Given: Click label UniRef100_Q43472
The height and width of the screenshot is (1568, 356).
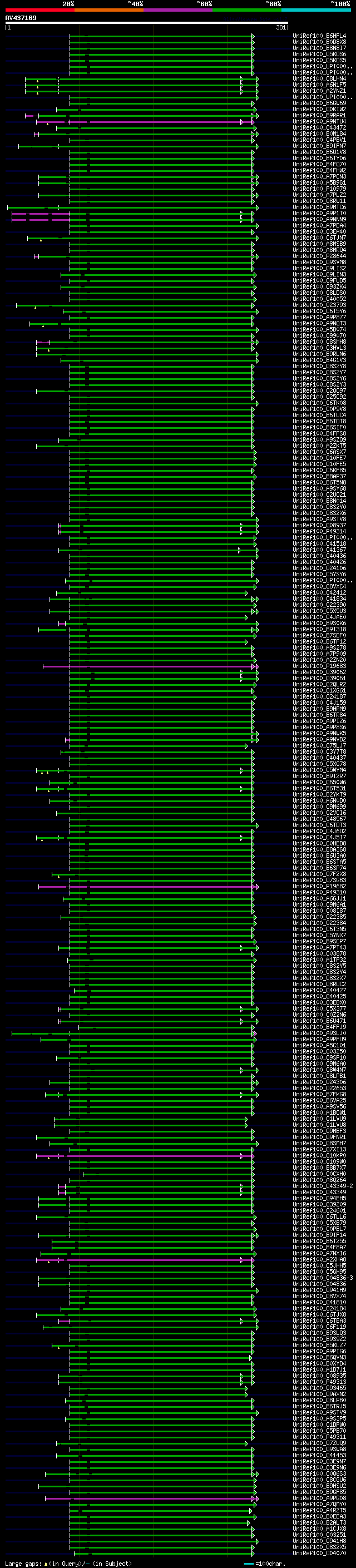Looking at the screenshot, I should coord(319,128).
